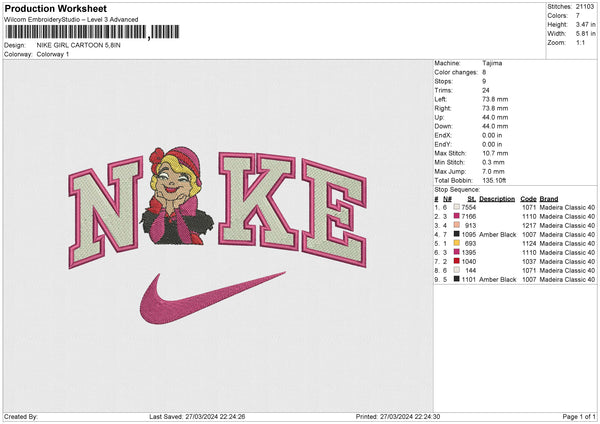600x424 pixels.
Task: Click the 'Description' column header
Action: (x=497, y=199)
